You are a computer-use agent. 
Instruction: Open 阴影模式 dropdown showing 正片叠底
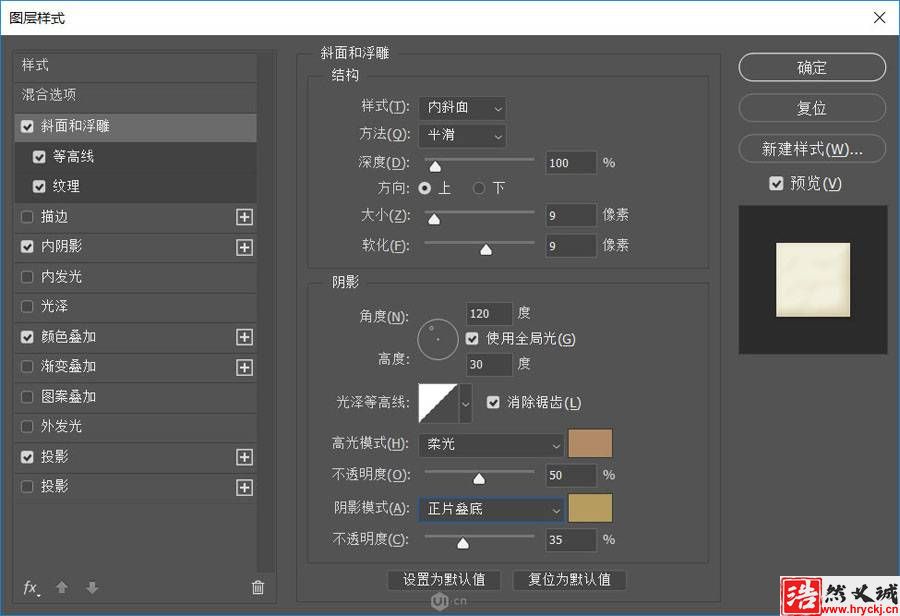point(491,509)
